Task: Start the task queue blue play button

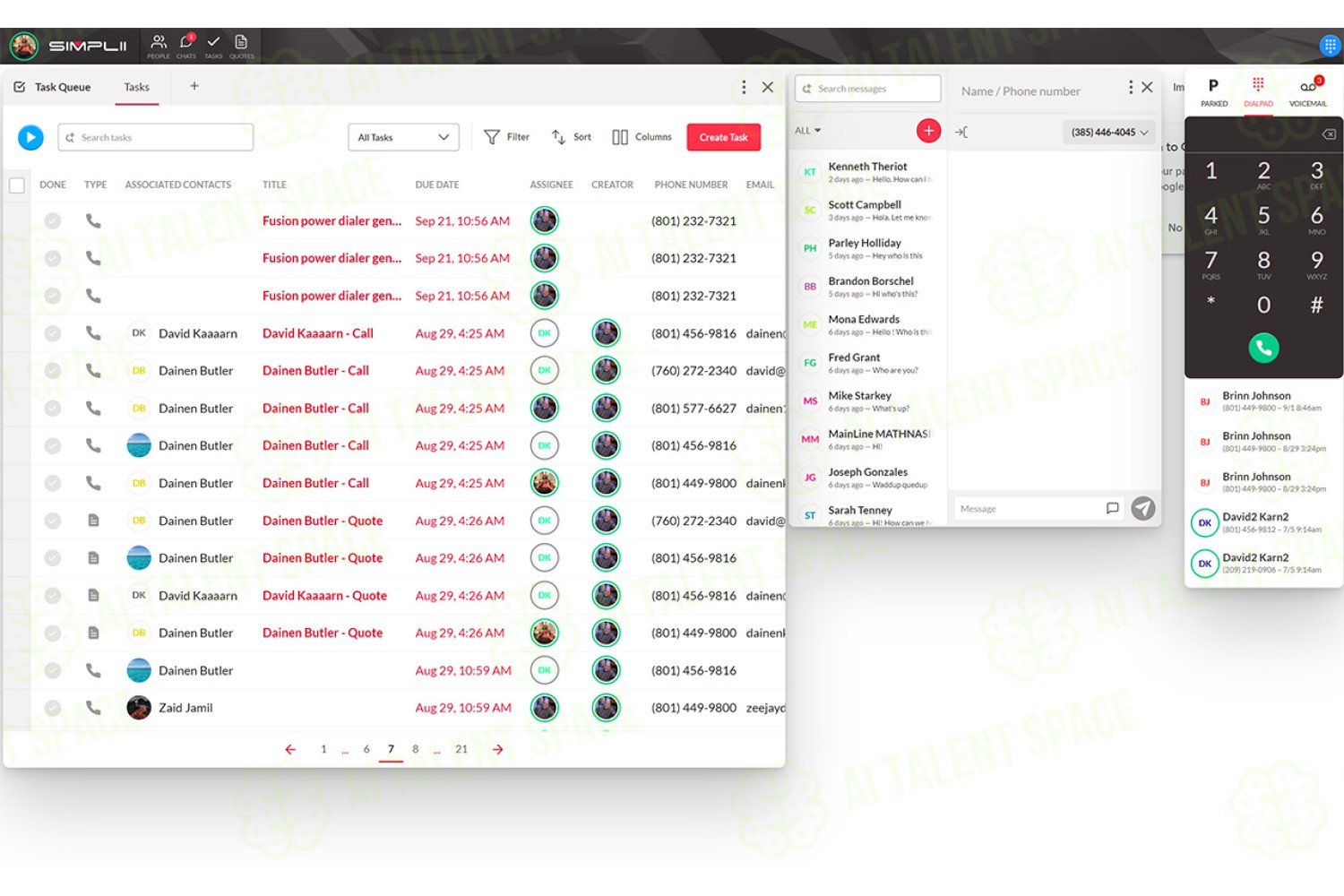Action: [30, 137]
